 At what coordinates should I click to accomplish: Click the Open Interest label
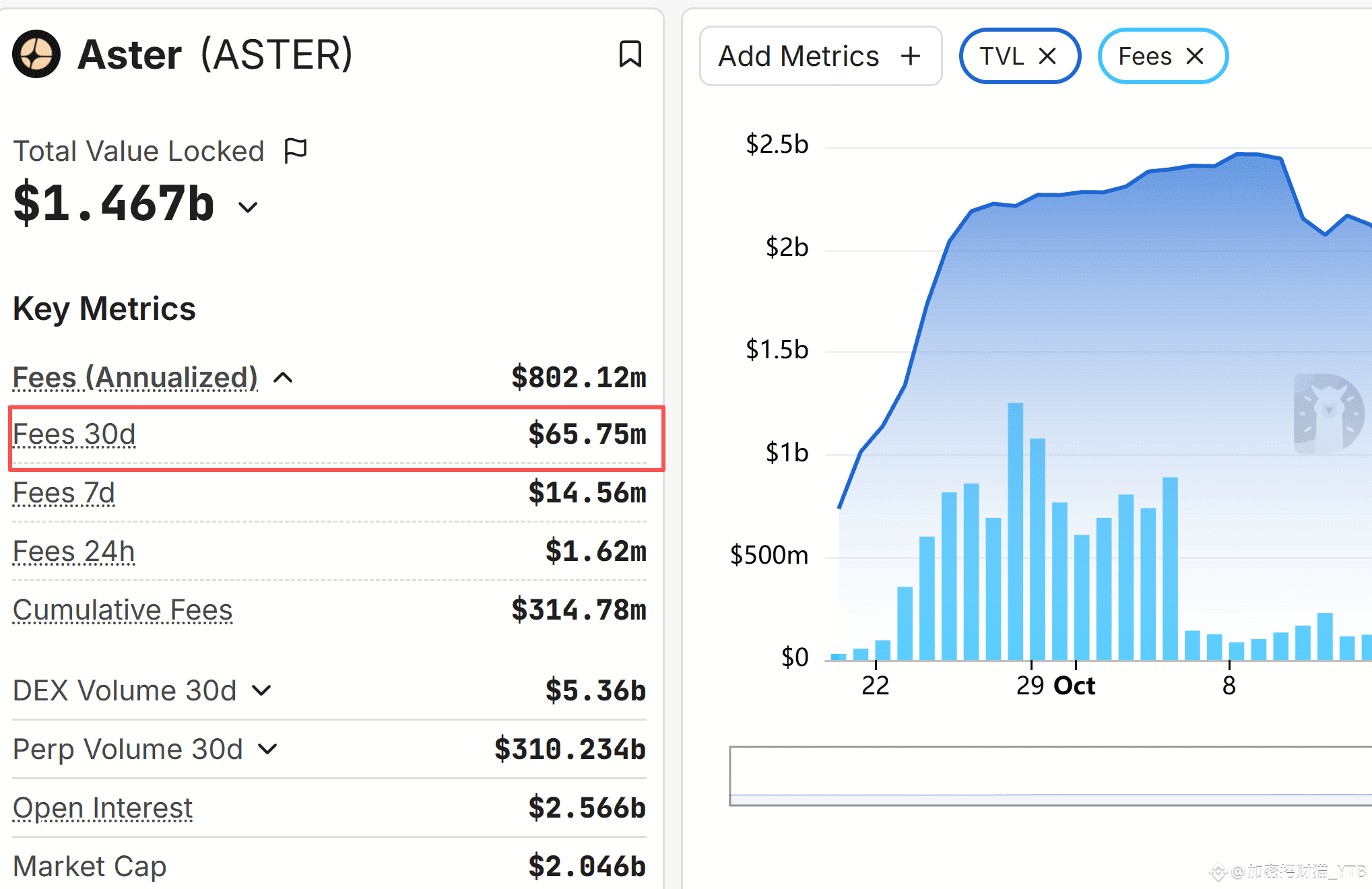click(102, 808)
